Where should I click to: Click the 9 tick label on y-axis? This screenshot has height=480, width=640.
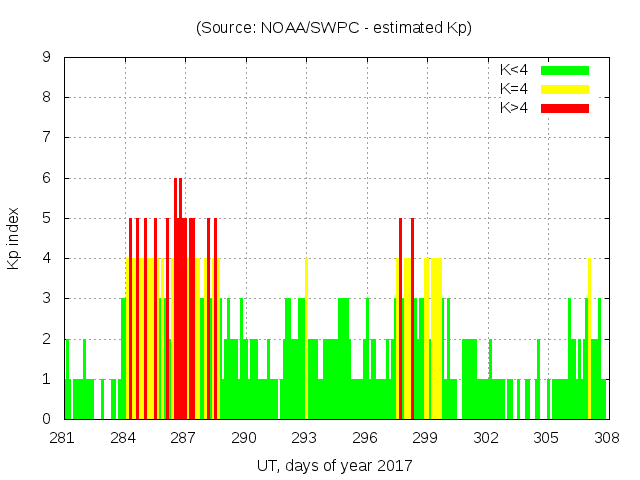click(47, 58)
